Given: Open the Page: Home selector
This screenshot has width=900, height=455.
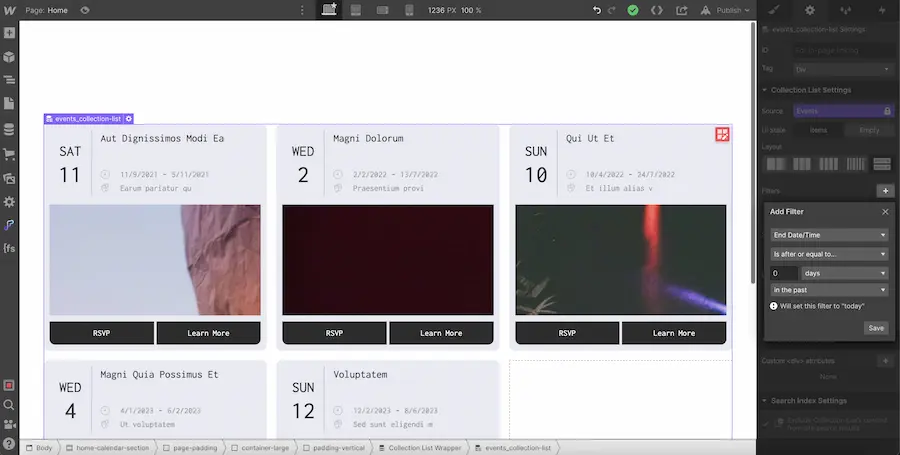Looking at the screenshot, I should click(x=46, y=10).
